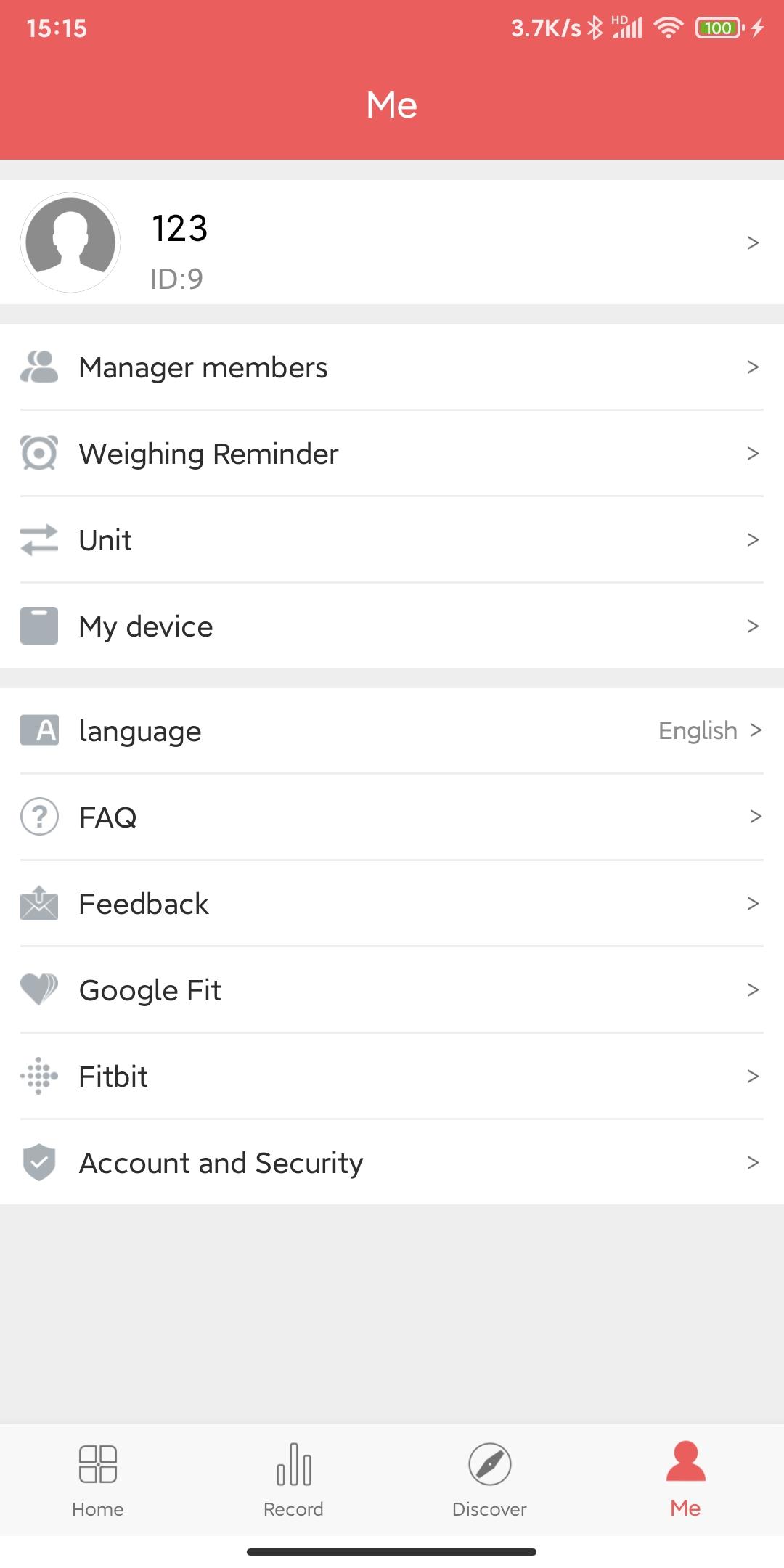The image size is (784, 1568).
Task: Tap the Weighing Reminder alarm clock icon
Action: pyautogui.click(x=39, y=454)
